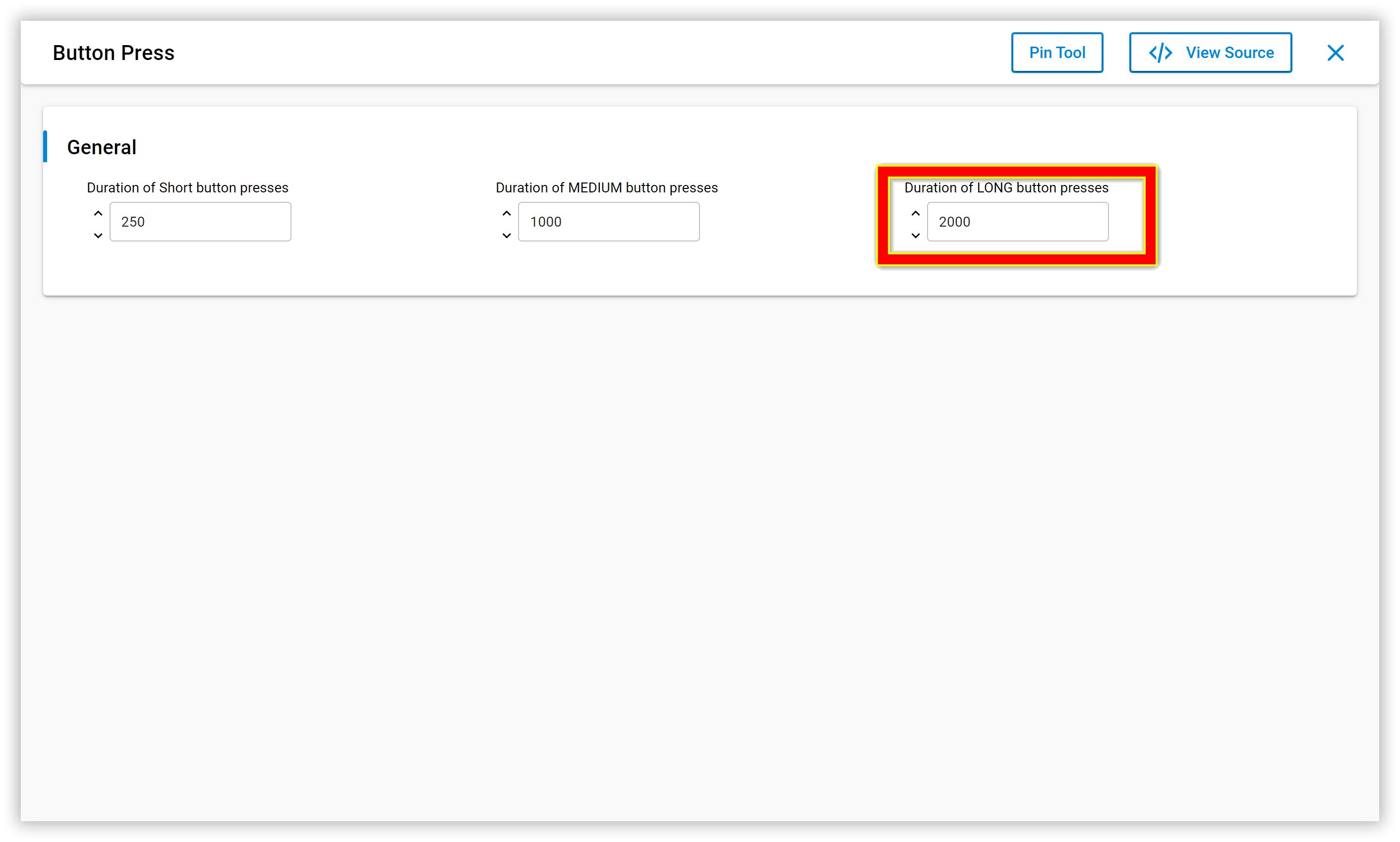Focus the Short duration field showing 250
1400x842 pixels.
pyautogui.click(x=200, y=222)
